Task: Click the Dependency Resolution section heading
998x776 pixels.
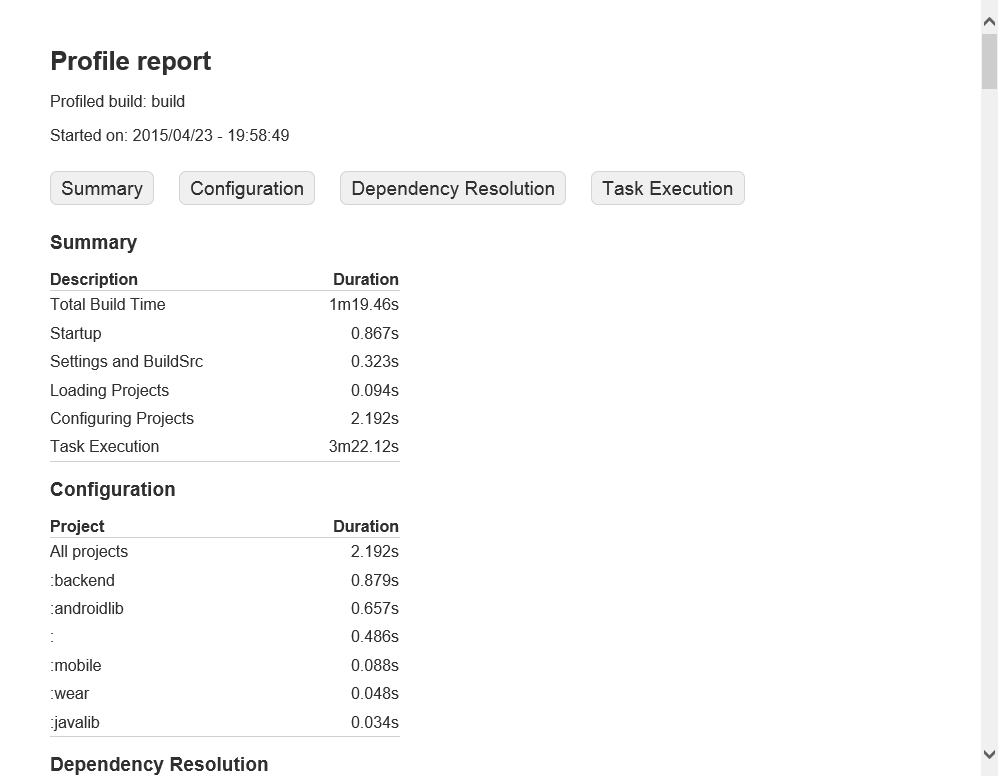Action: click(x=159, y=764)
